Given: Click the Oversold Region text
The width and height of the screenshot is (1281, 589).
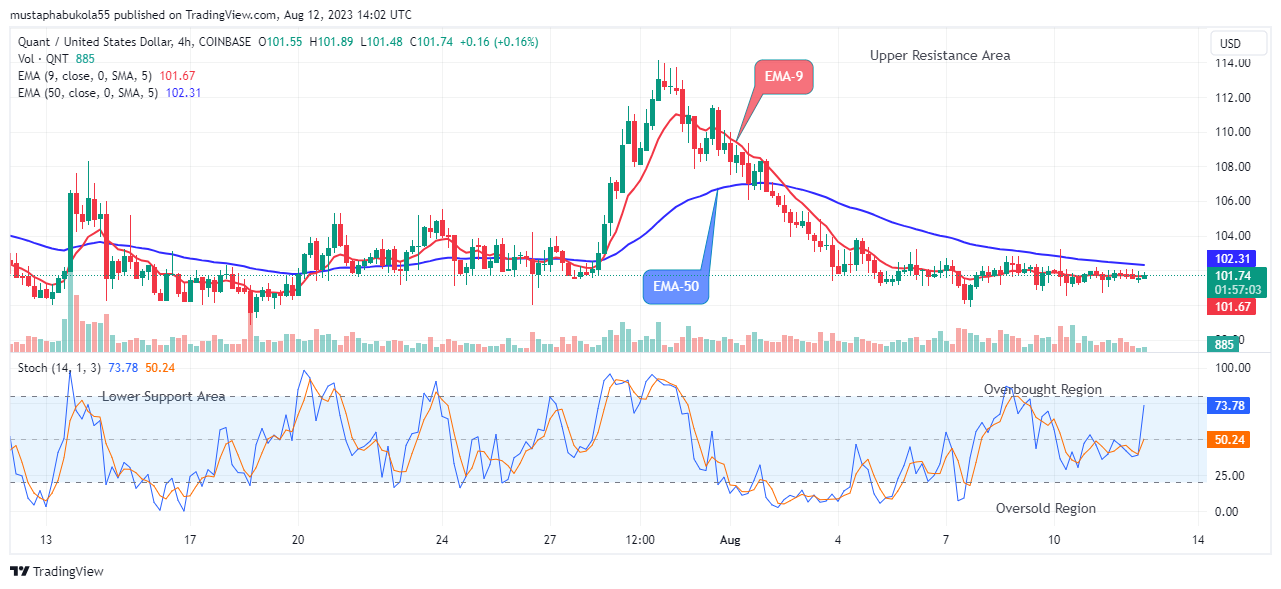Looking at the screenshot, I should (1046, 508).
